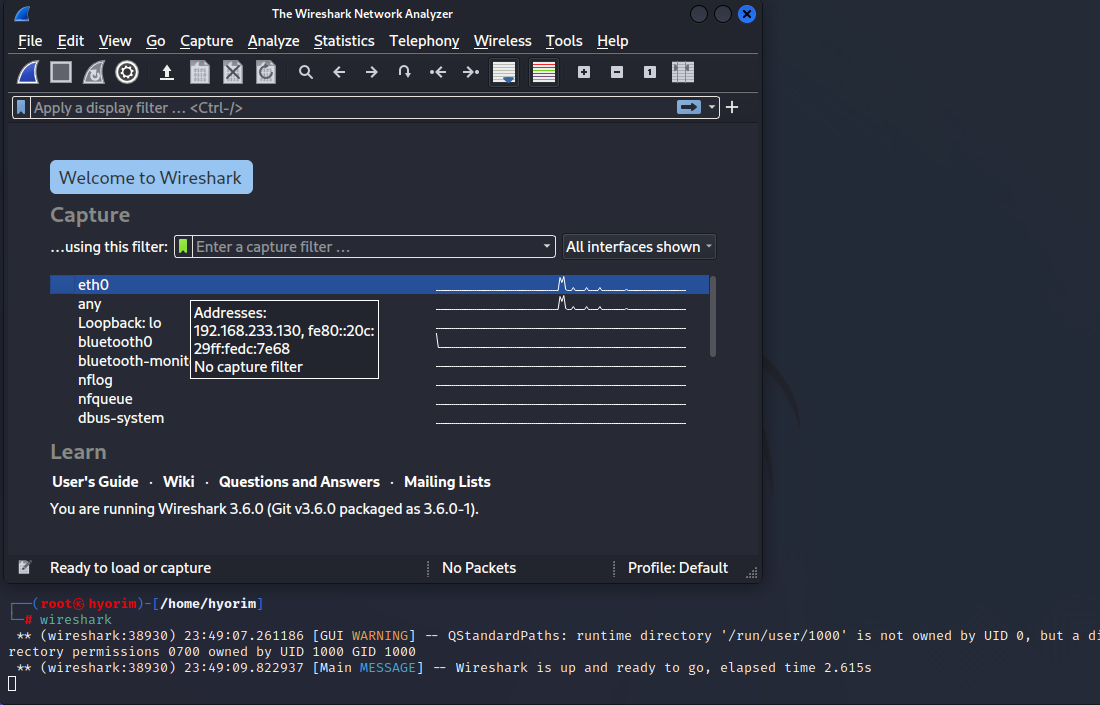Viewport: 1100px width, 705px height.
Task: Click into the capture filter field
Action: point(366,246)
